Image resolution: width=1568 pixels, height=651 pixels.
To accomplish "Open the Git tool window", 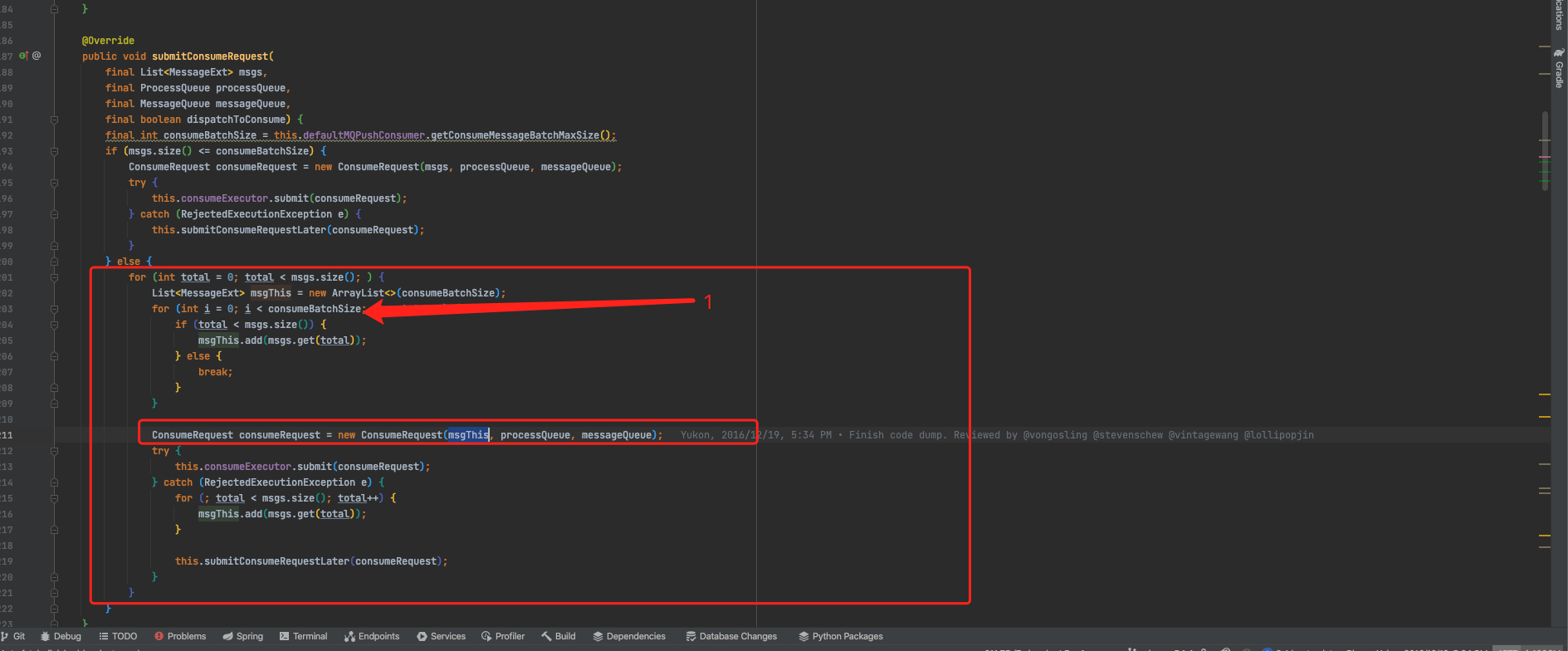I will tap(14, 636).
